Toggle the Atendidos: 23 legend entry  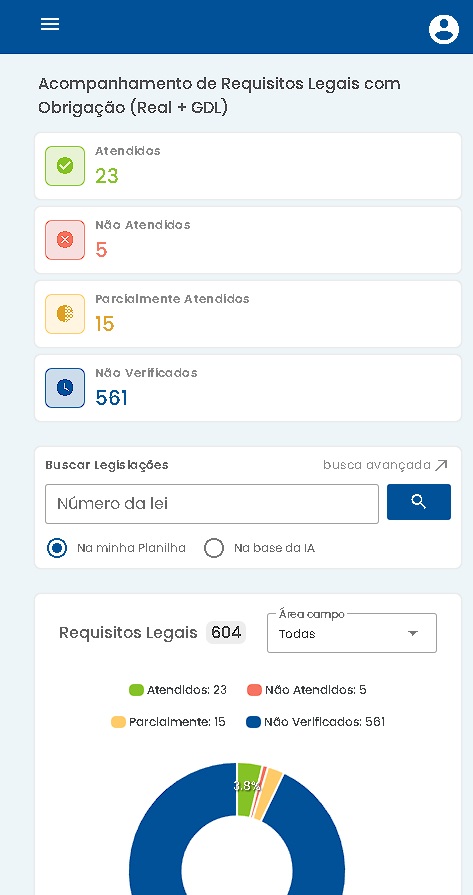(178, 690)
